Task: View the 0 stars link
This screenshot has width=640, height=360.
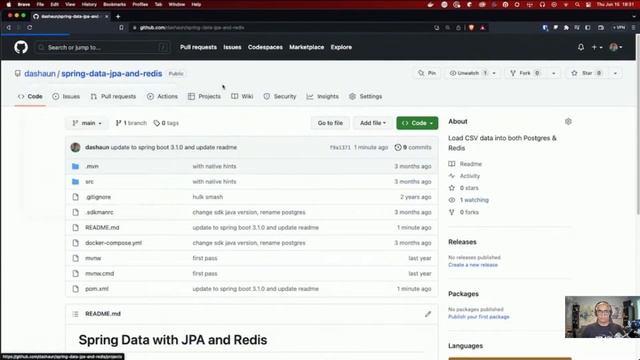Action: [463, 188]
